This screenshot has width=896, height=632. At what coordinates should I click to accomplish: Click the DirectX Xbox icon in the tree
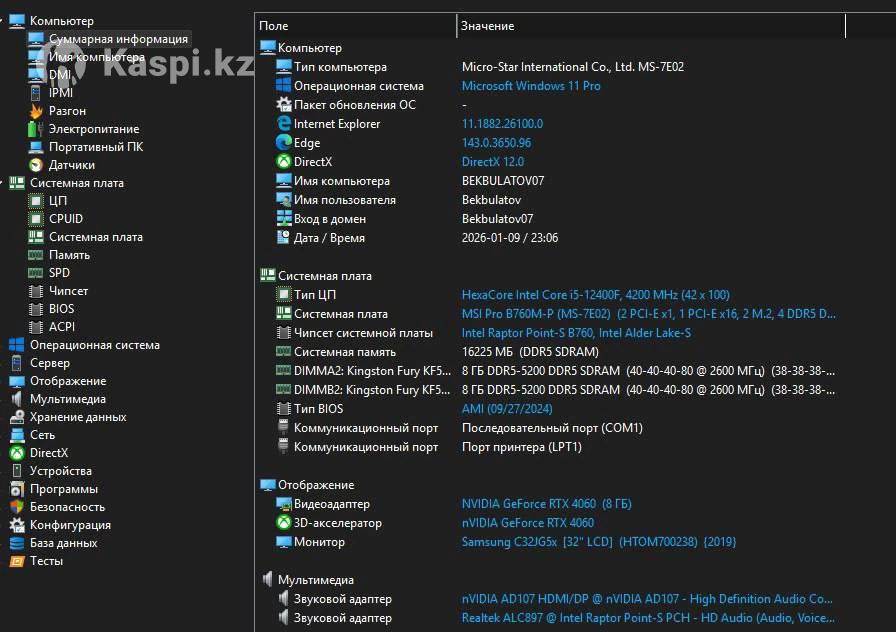pyautogui.click(x=17, y=453)
